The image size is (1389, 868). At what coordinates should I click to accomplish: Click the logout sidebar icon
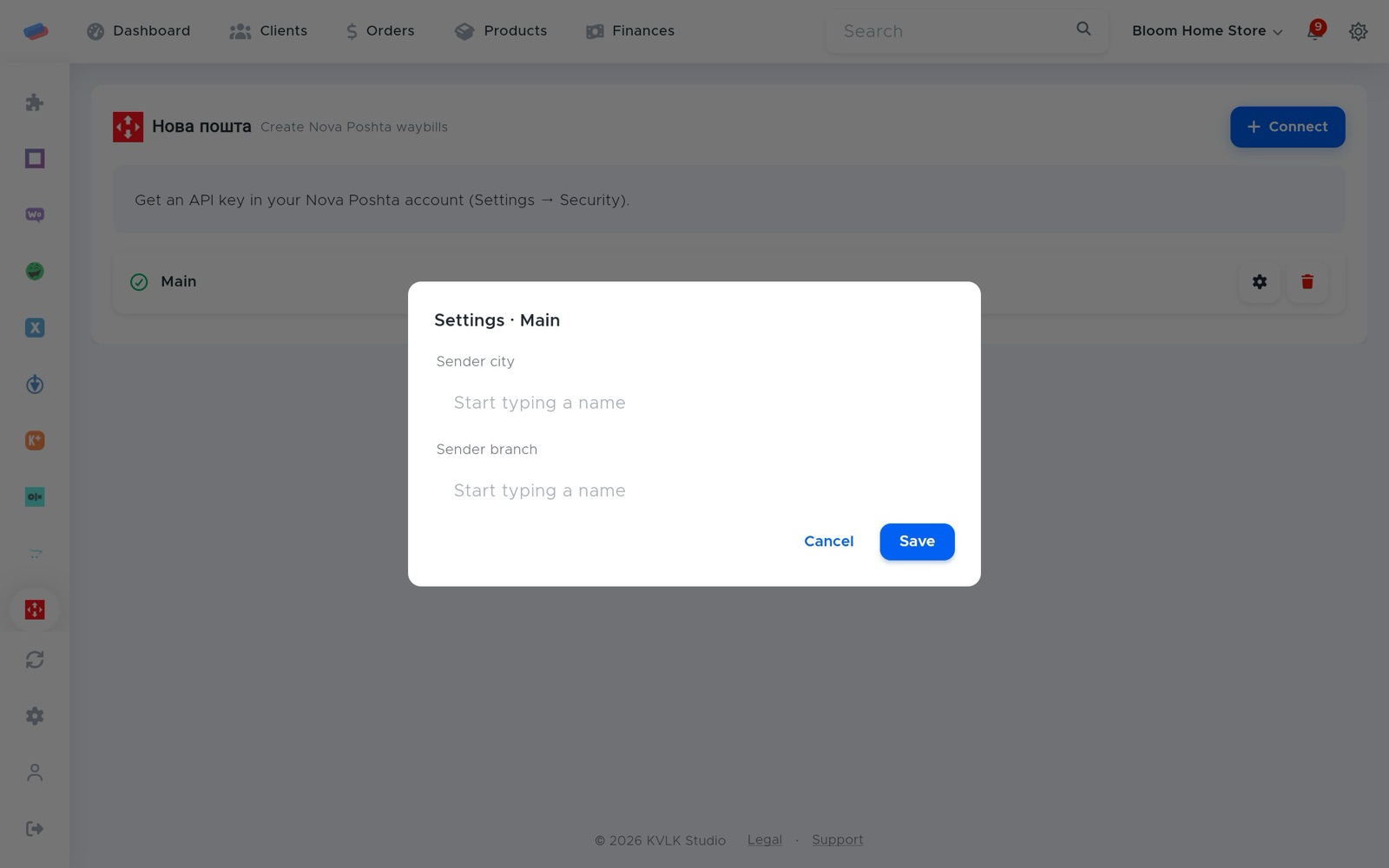point(35,829)
